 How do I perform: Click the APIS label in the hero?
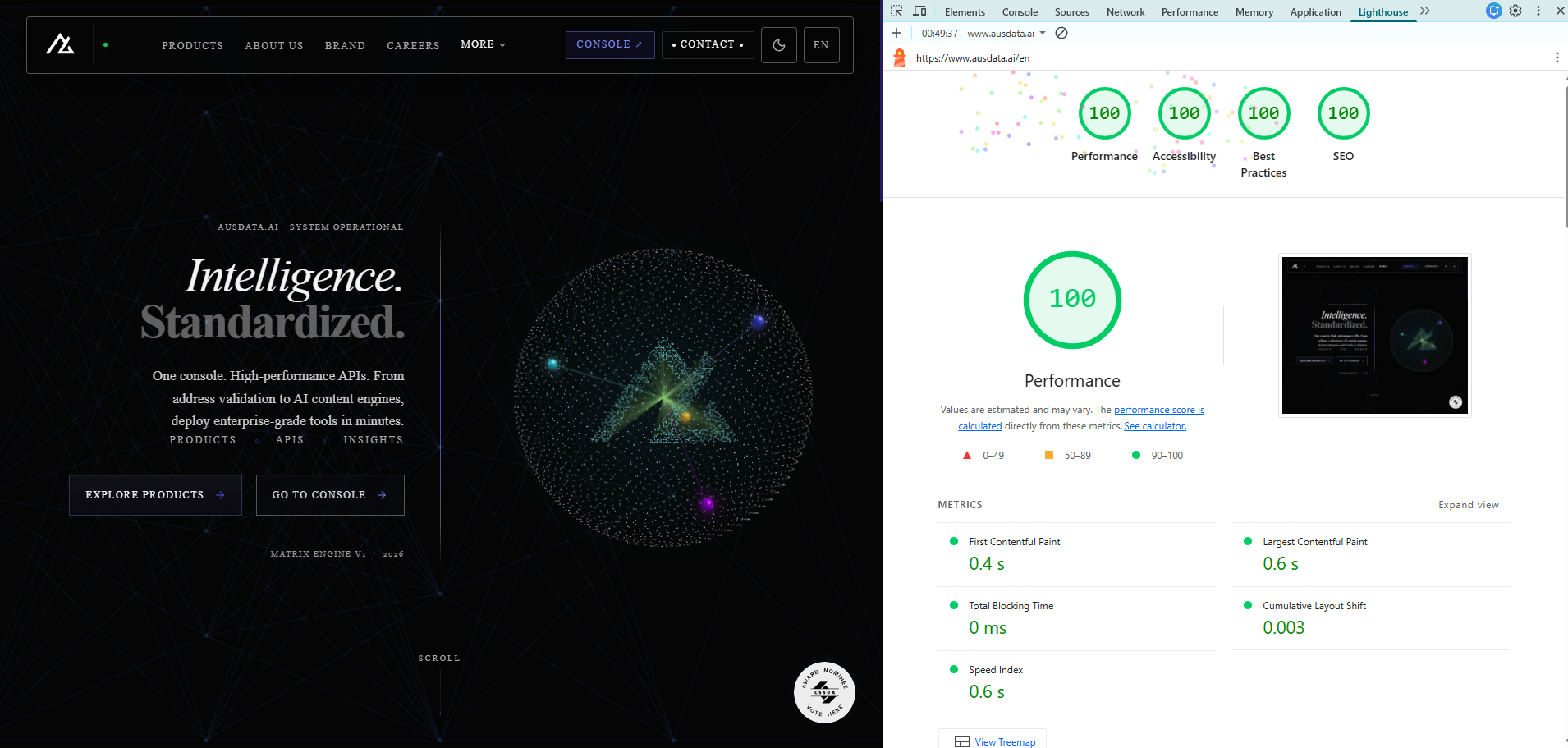click(x=290, y=440)
